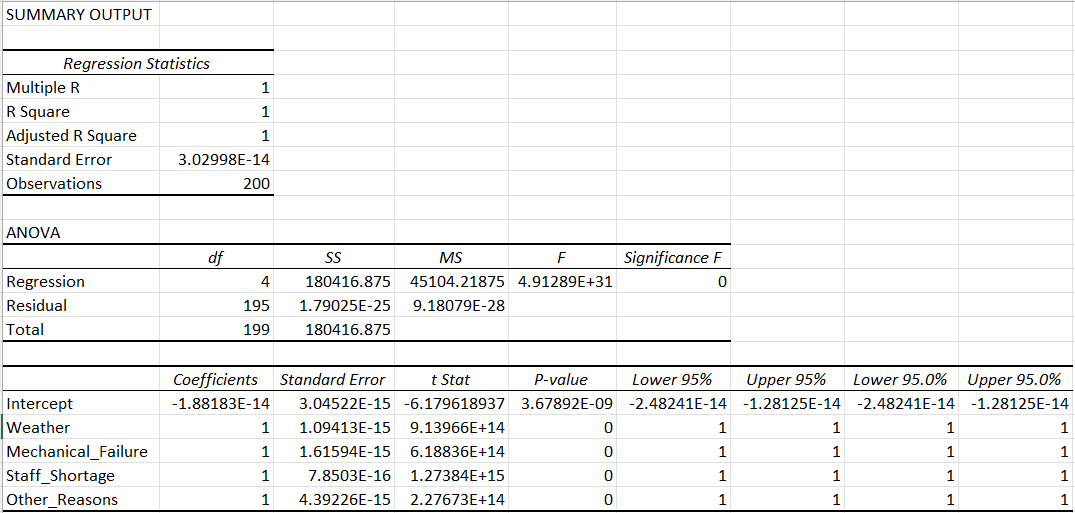Image resolution: width=1075 pixels, height=513 pixels.
Task: Select the Other_Reasons row label
Action: coord(81,500)
